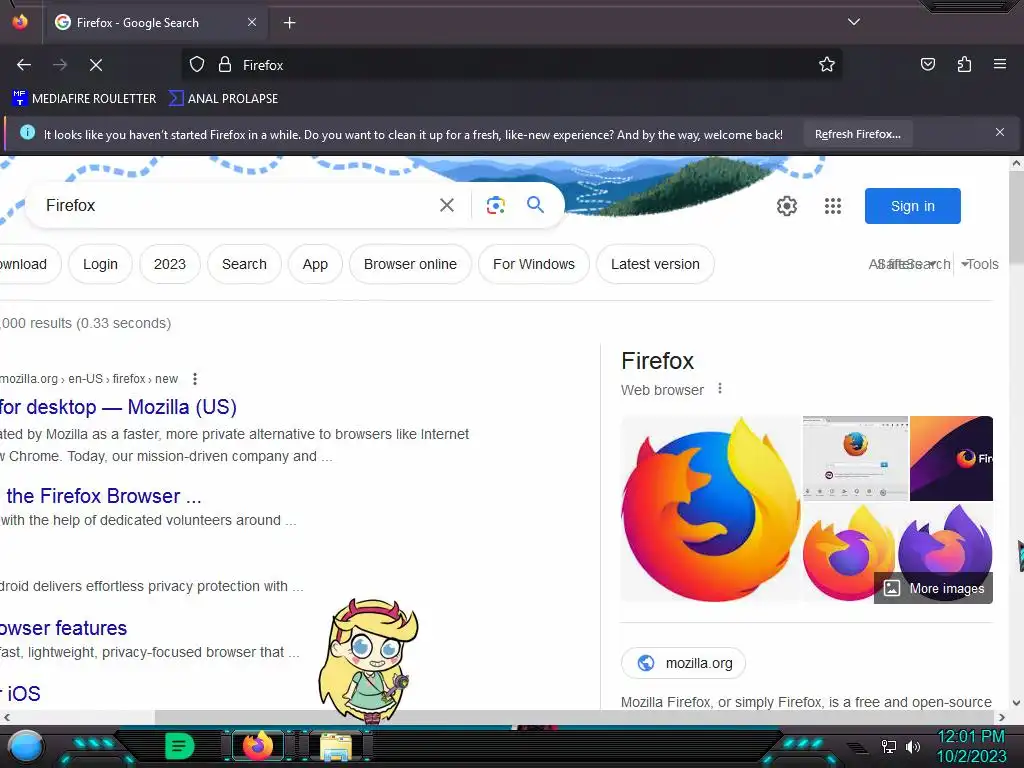The width and height of the screenshot is (1024, 768).
Task: Open a new tab with plus icon
Action: tap(289, 23)
